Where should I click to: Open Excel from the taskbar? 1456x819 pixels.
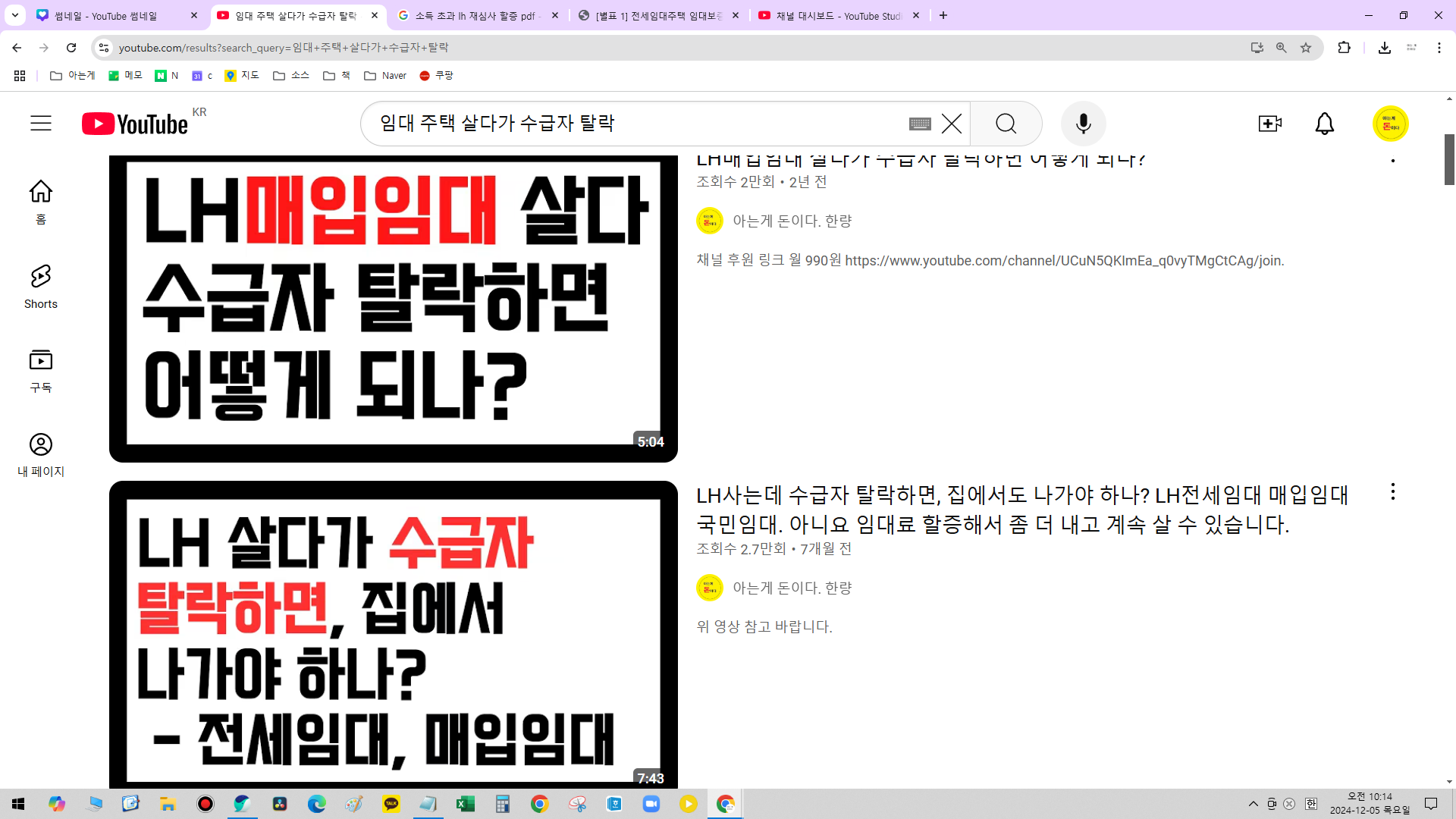point(466,804)
